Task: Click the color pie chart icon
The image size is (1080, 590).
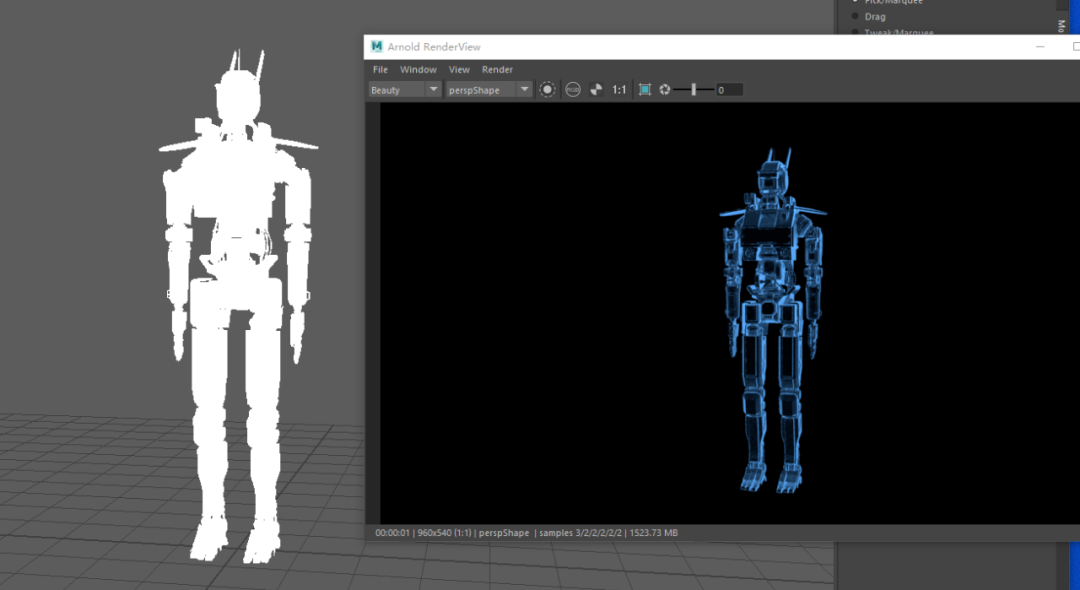Action: click(x=597, y=90)
